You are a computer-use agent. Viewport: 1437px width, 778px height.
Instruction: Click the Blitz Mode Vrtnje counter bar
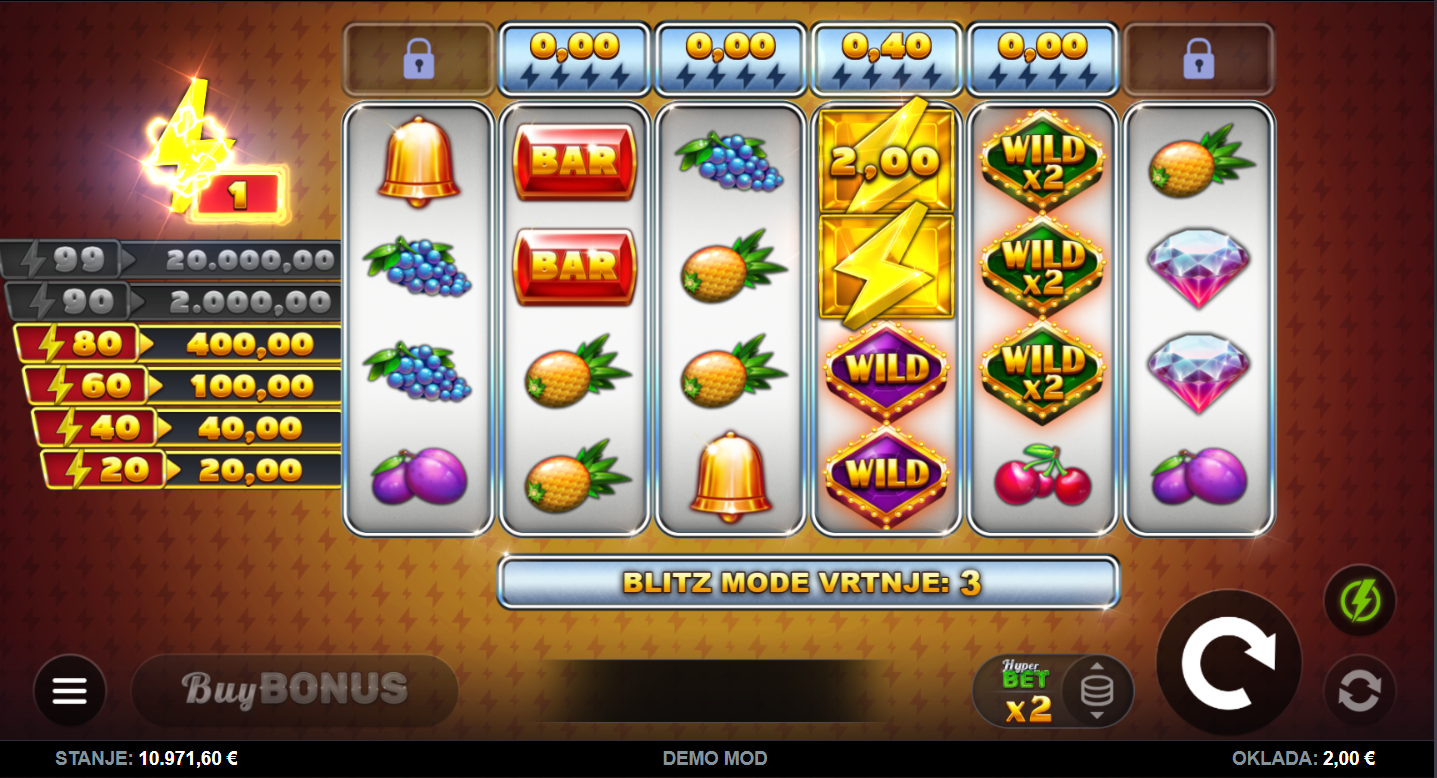809,583
